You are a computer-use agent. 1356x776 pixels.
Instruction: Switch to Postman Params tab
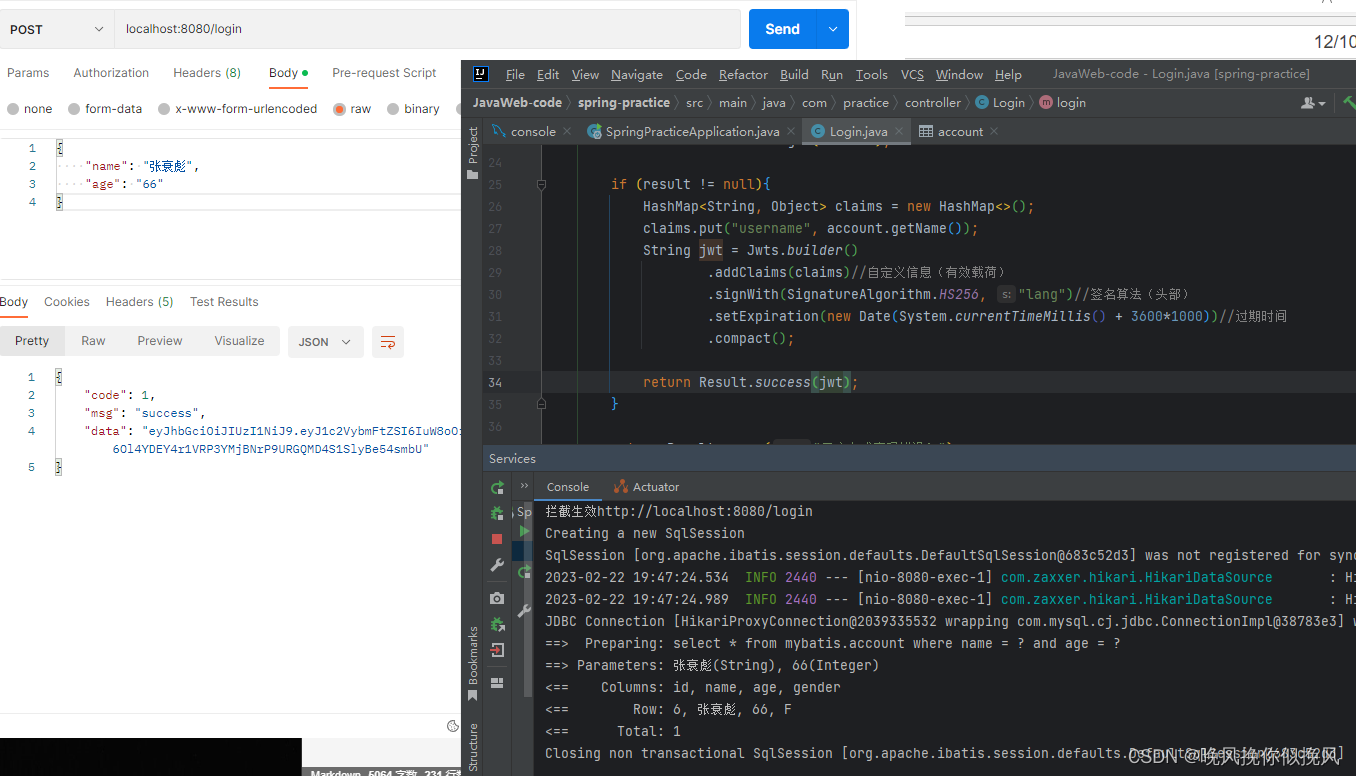point(28,73)
